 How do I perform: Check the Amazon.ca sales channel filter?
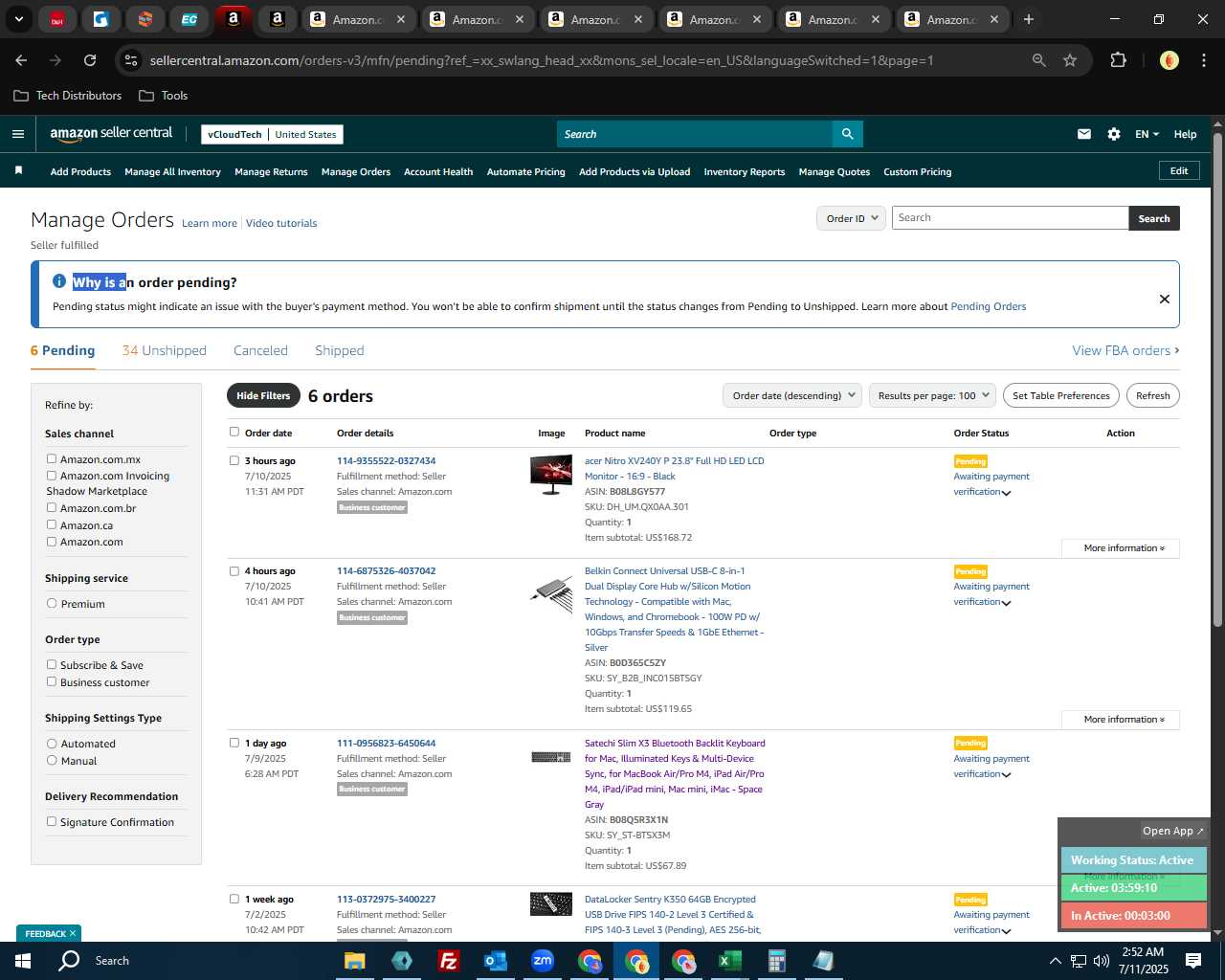coord(52,524)
